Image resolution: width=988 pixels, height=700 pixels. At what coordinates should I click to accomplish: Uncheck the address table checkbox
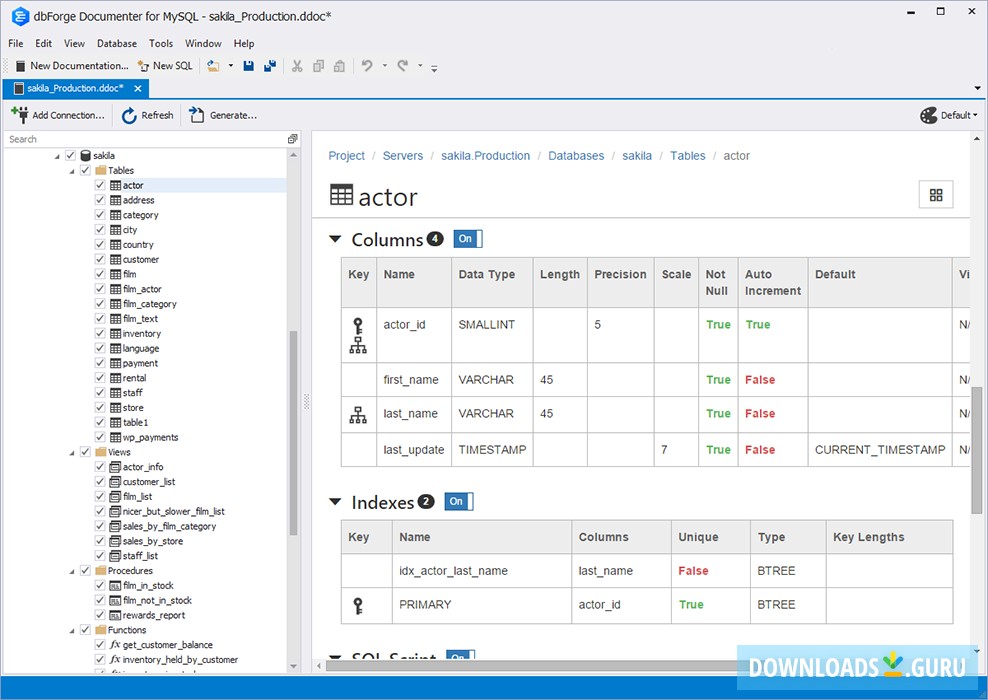(100, 200)
